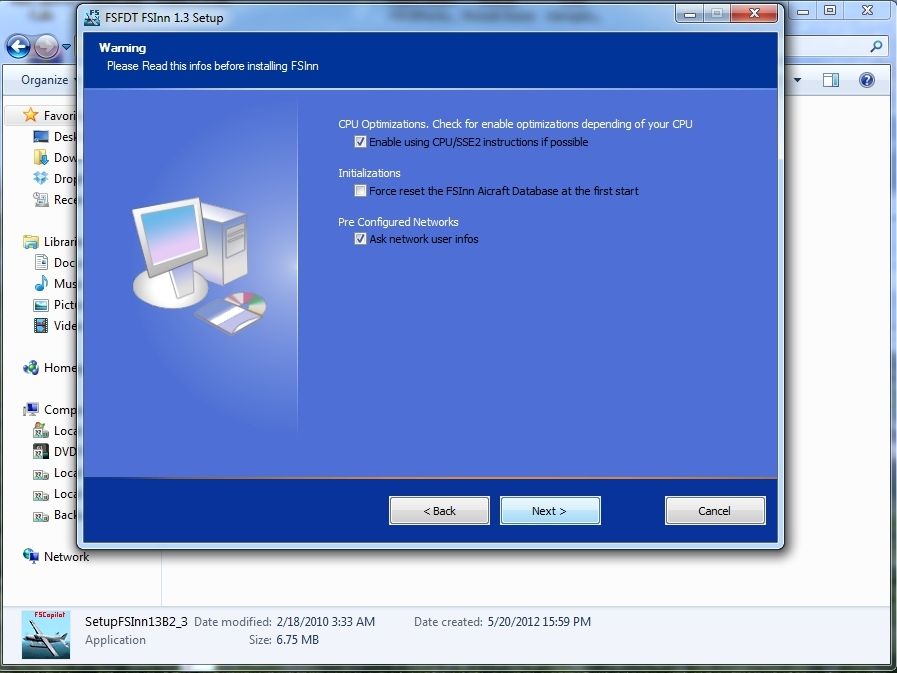
Task: Open Dropbox in navigation pane
Action: coord(54,178)
